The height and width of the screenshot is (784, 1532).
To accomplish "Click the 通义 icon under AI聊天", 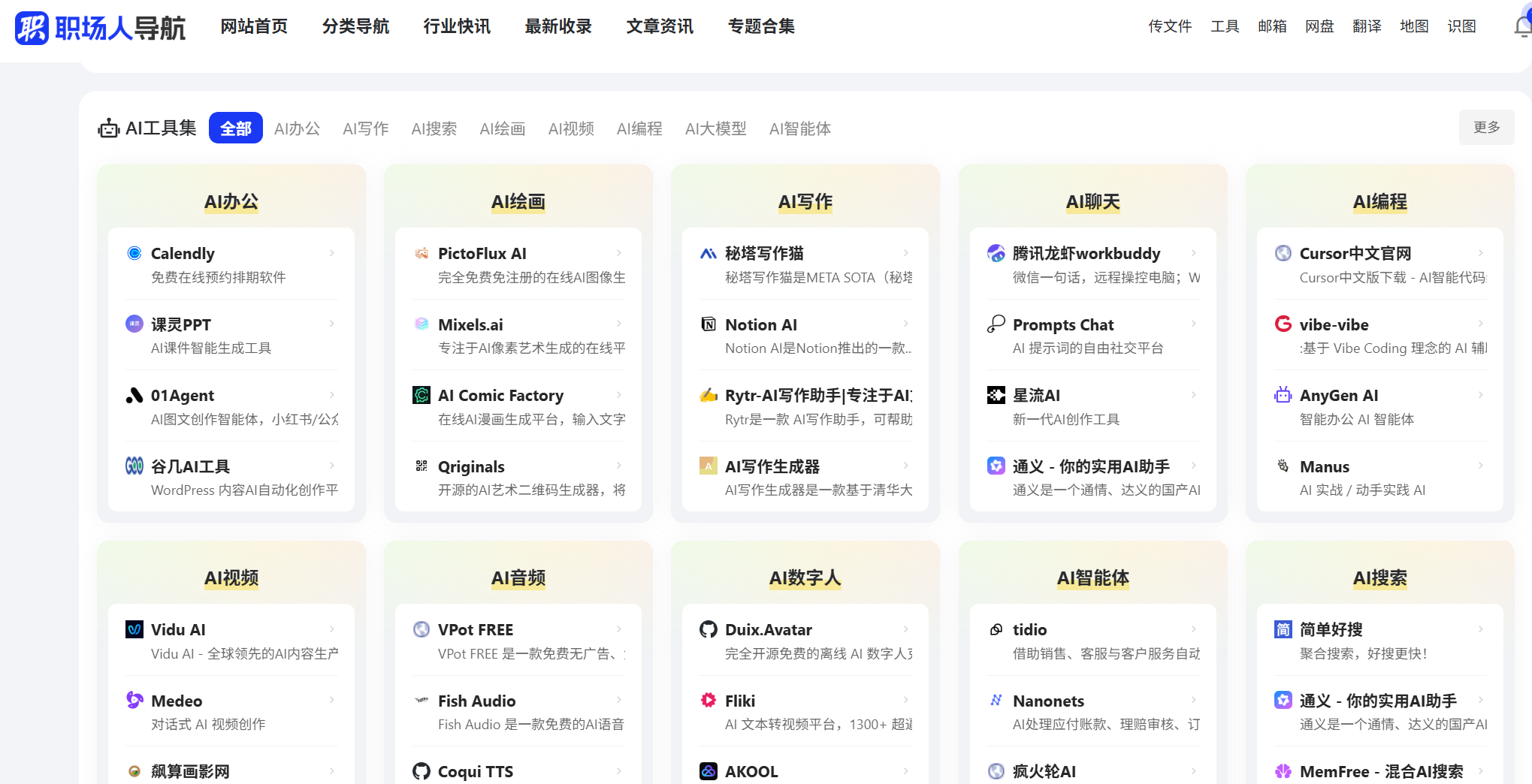I will (x=996, y=466).
